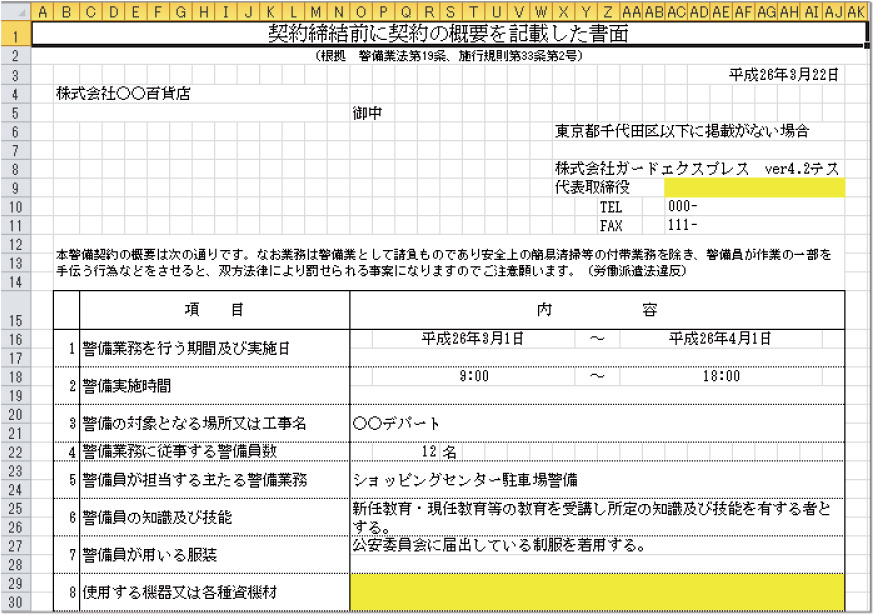This screenshot has width=874, height=615.
Task: Click the start time 9:00
Action: click(x=474, y=376)
